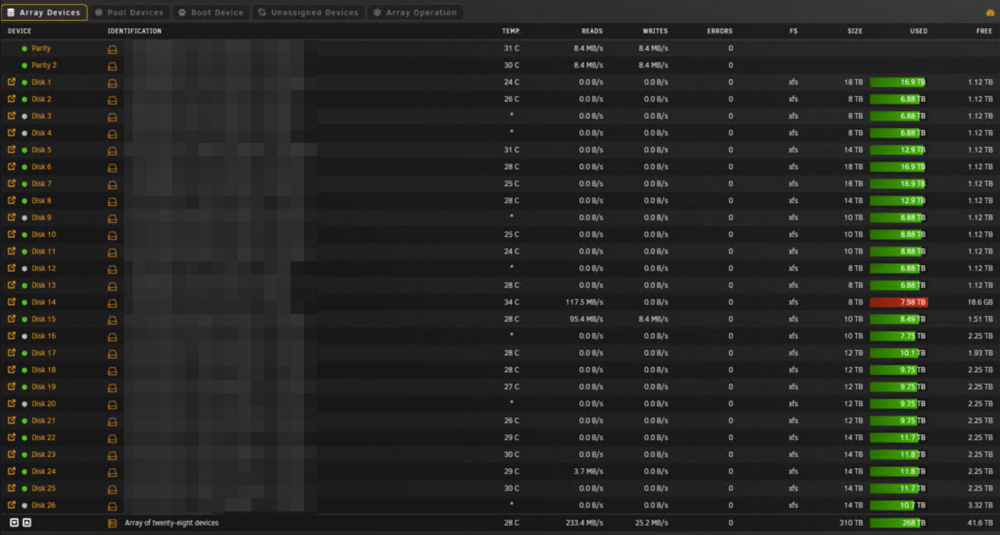This screenshot has width=1000, height=535.
Task: Click the Disk 14 browse external-link icon
Action: click(x=11, y=302)
